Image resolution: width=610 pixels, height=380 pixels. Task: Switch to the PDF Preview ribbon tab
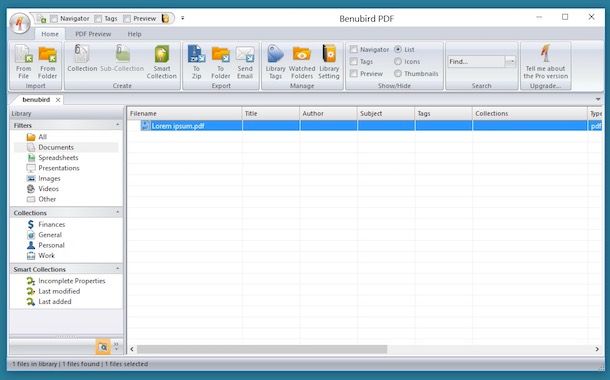click(93, 34)
